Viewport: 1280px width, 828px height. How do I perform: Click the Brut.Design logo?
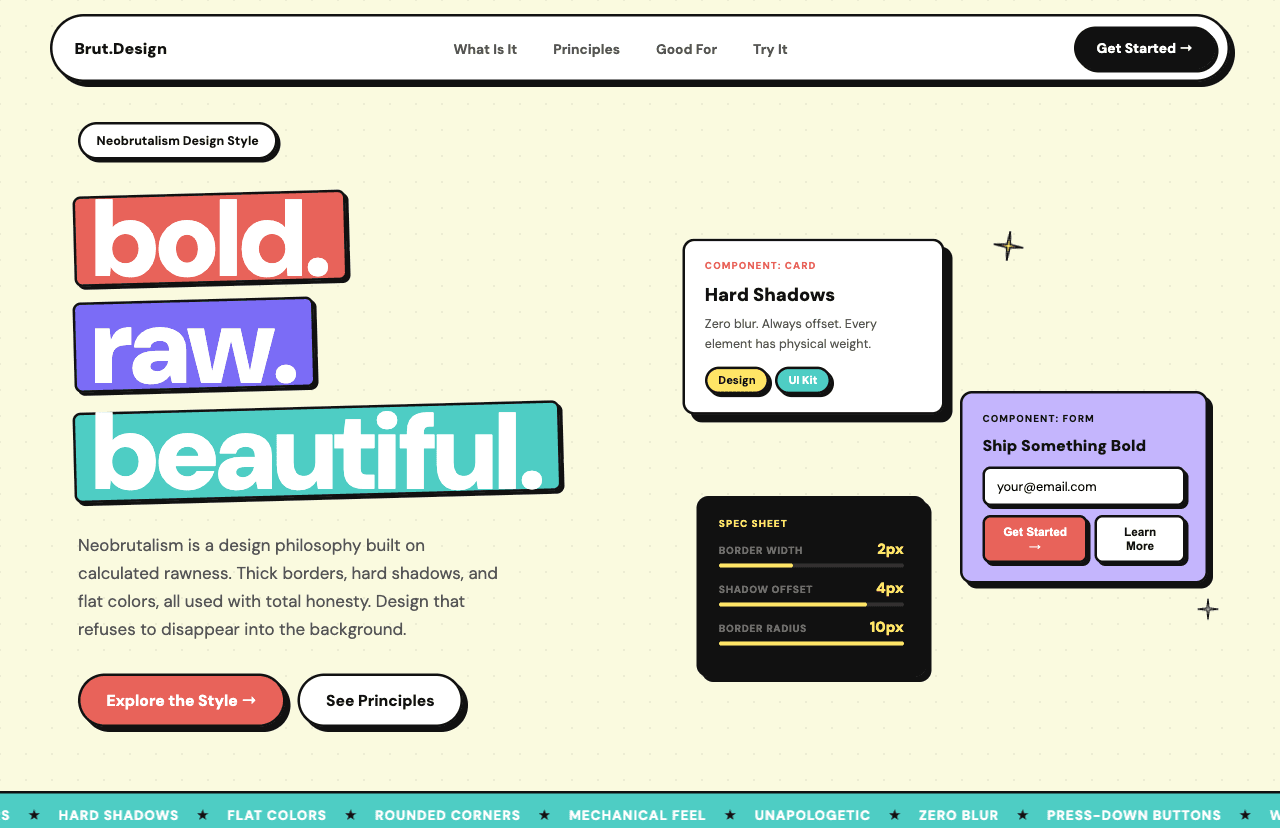(120, 49)
